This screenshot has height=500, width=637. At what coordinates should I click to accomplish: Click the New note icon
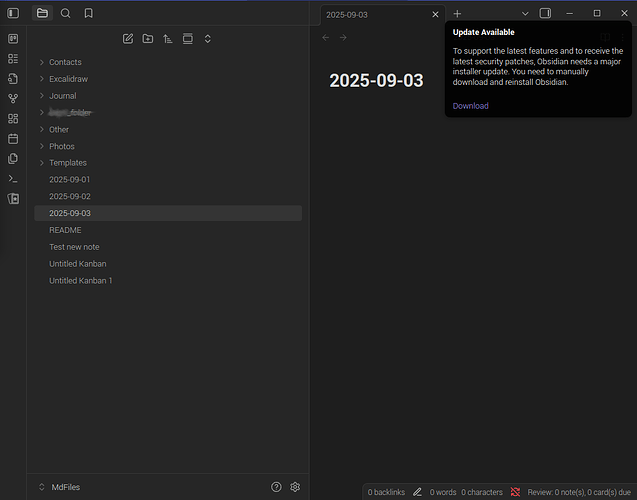coord(128,39)
